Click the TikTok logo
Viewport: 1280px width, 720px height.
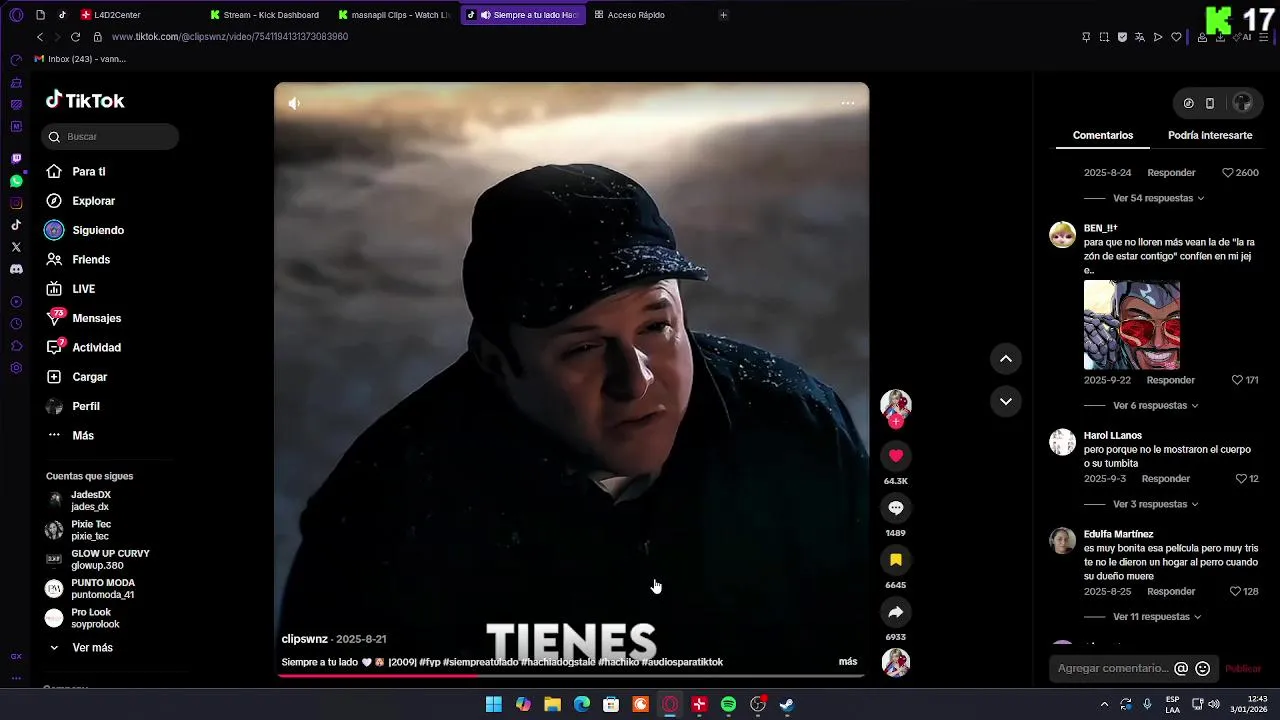(85, 100)
